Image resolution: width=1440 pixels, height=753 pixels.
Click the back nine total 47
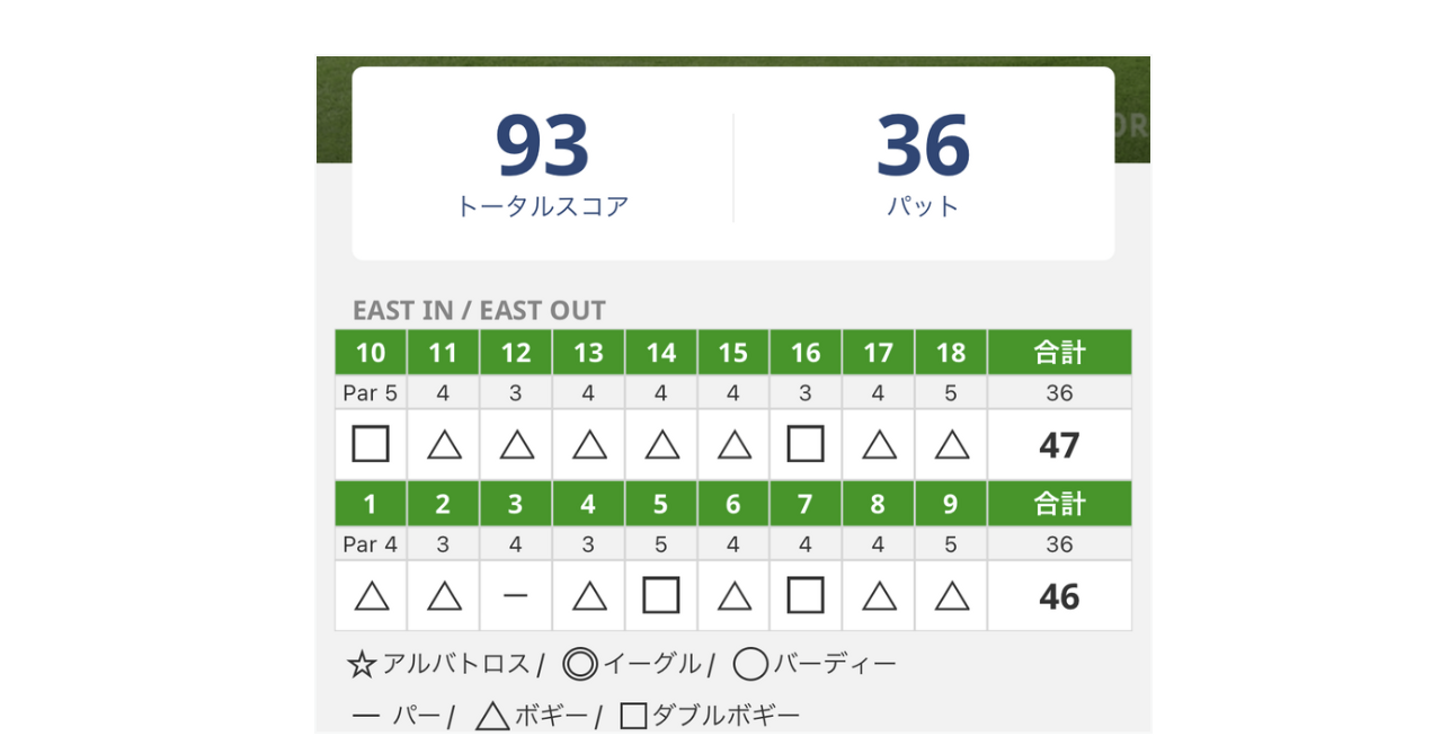(1059, 445)
